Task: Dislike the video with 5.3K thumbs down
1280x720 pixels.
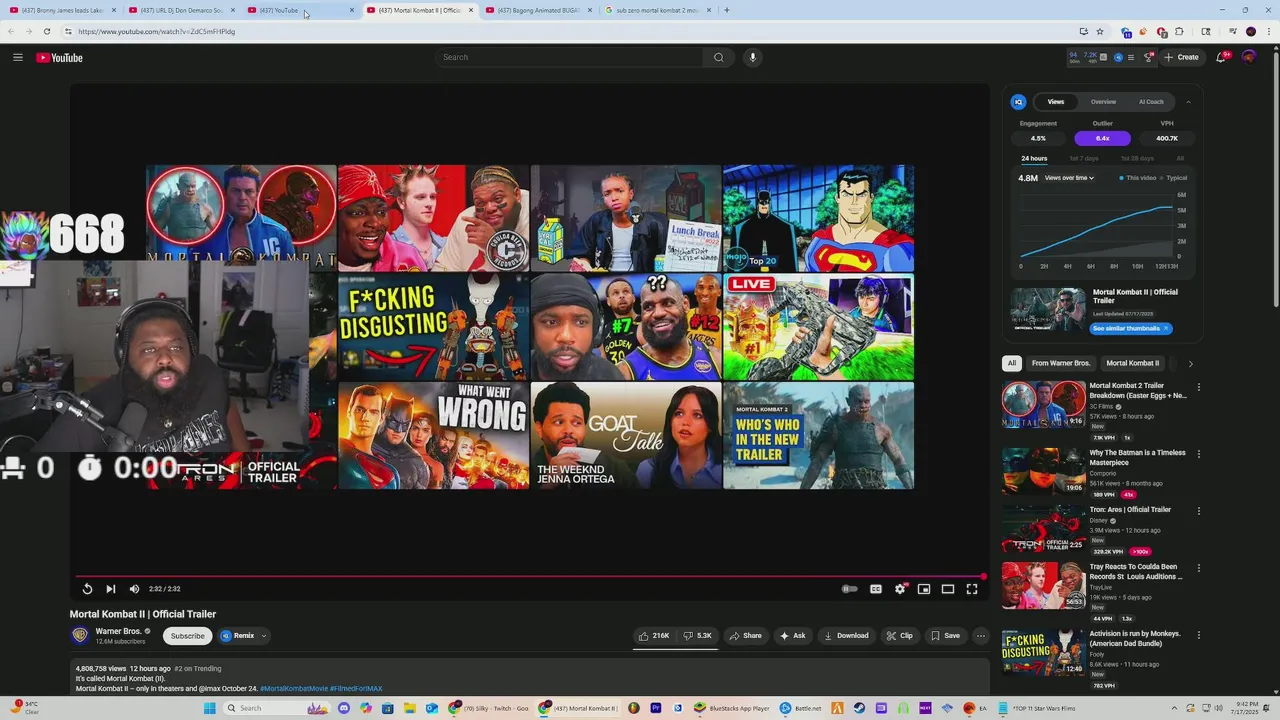Action: (697, 635)
